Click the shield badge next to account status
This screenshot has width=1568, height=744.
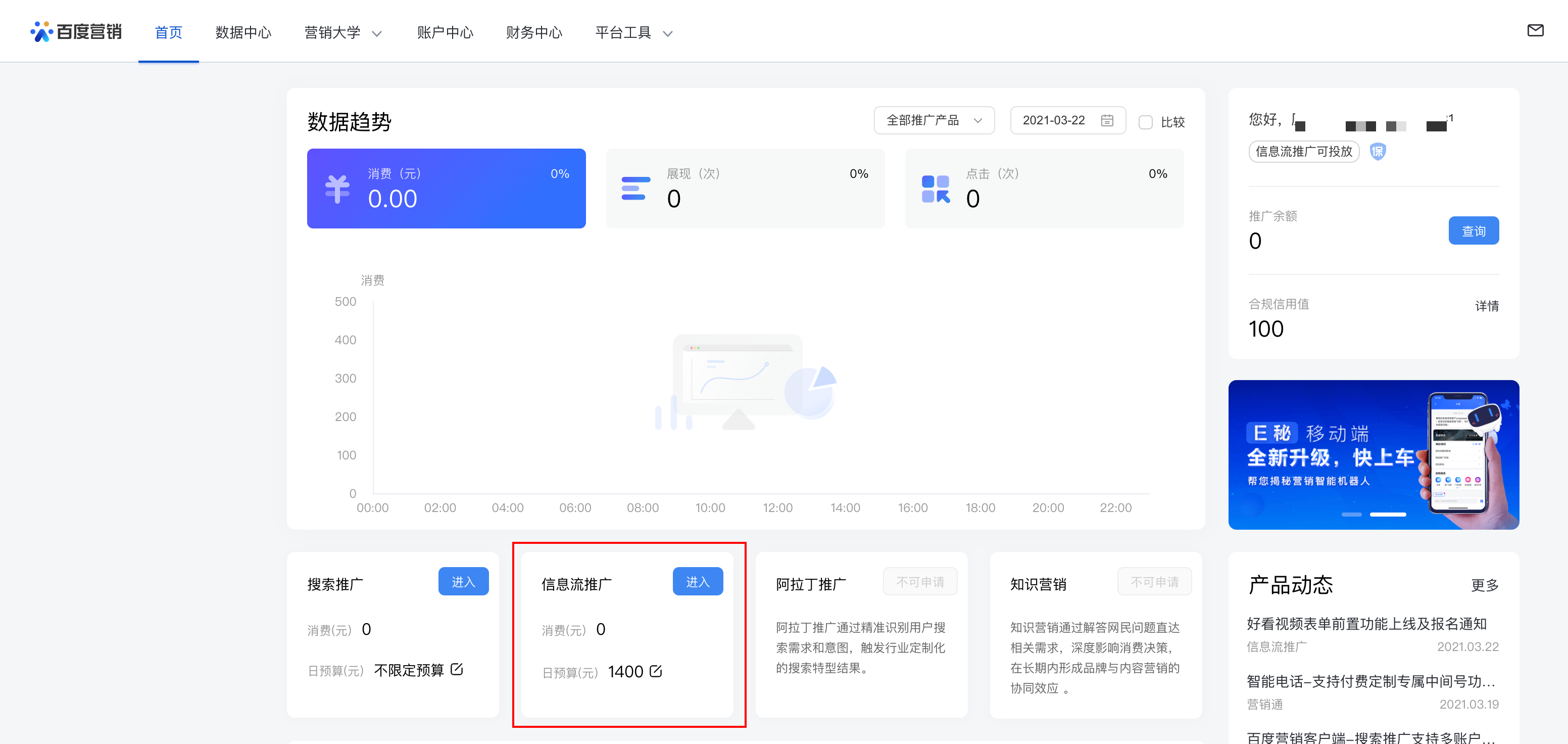pyautogui.click(x=1378, y=151)
